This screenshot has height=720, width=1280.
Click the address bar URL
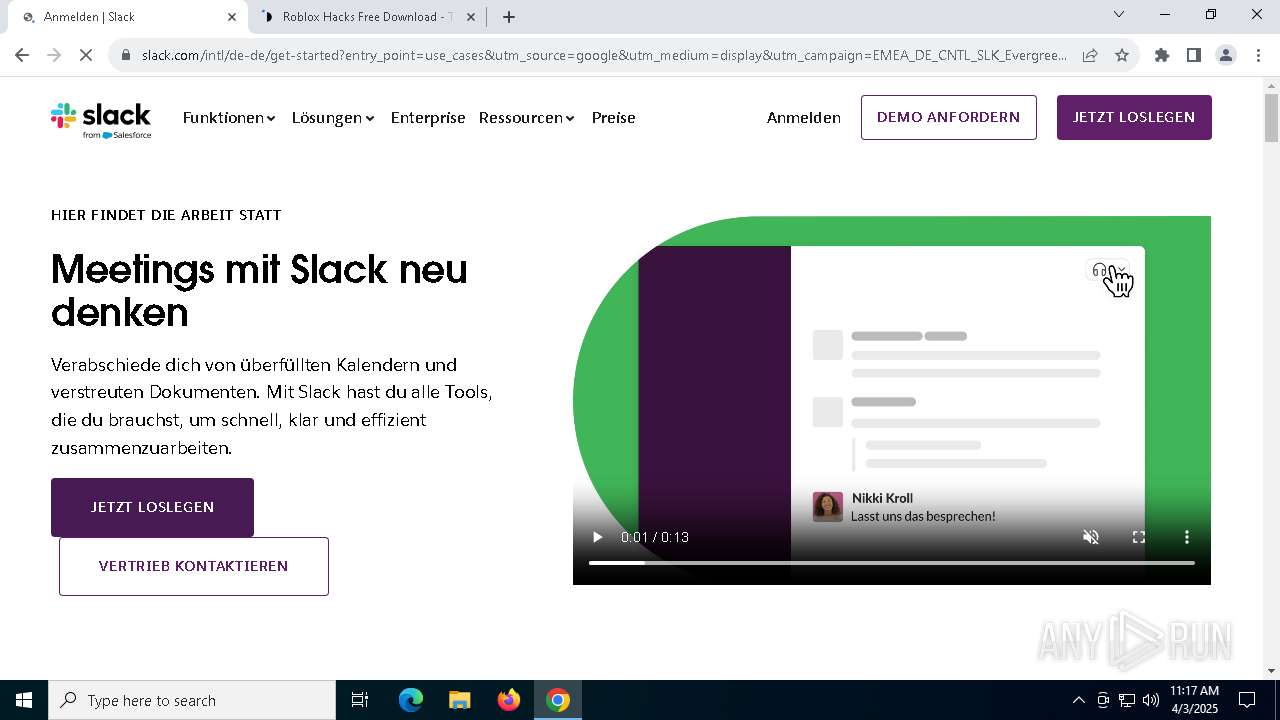pyautogui.click(x=604, y=55)
